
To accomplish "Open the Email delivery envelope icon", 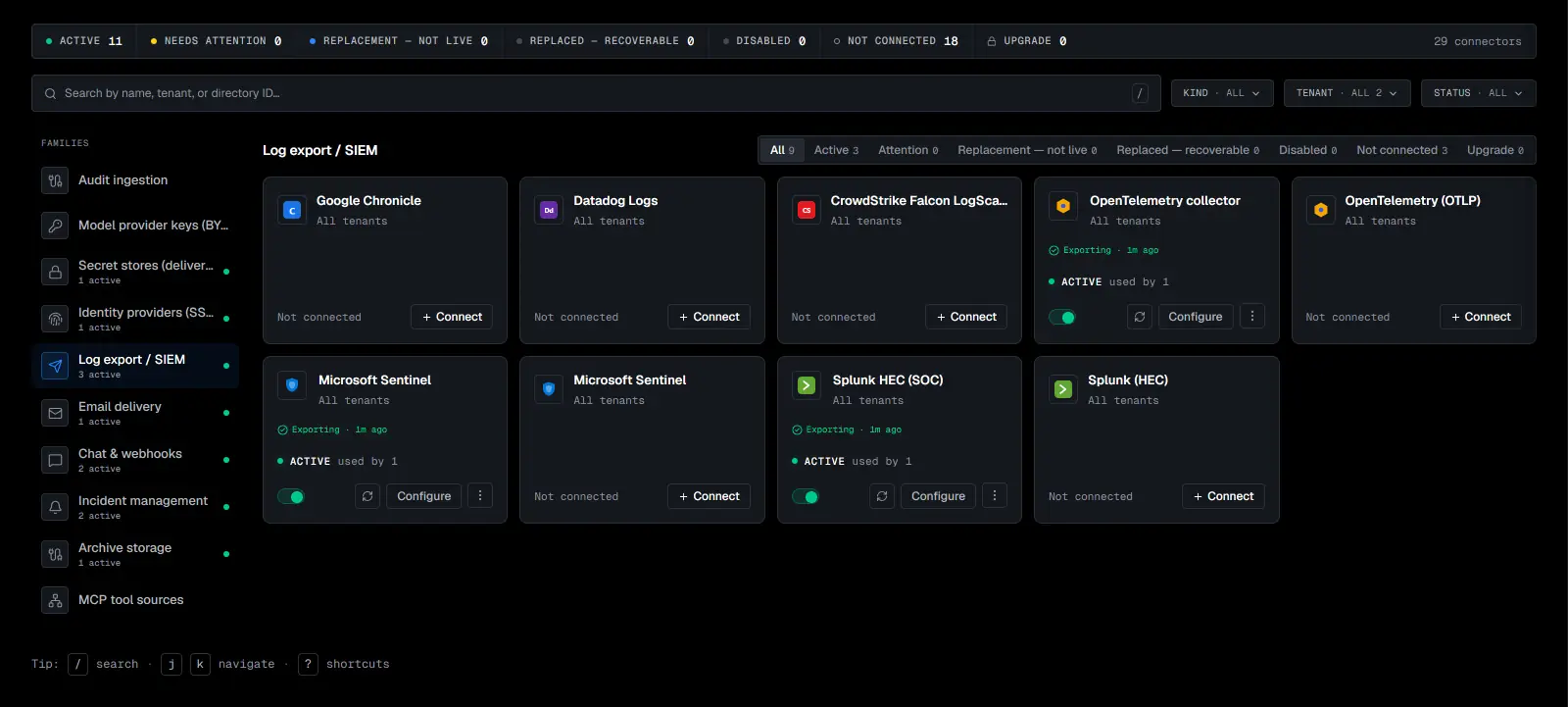I will coord(55,413).
